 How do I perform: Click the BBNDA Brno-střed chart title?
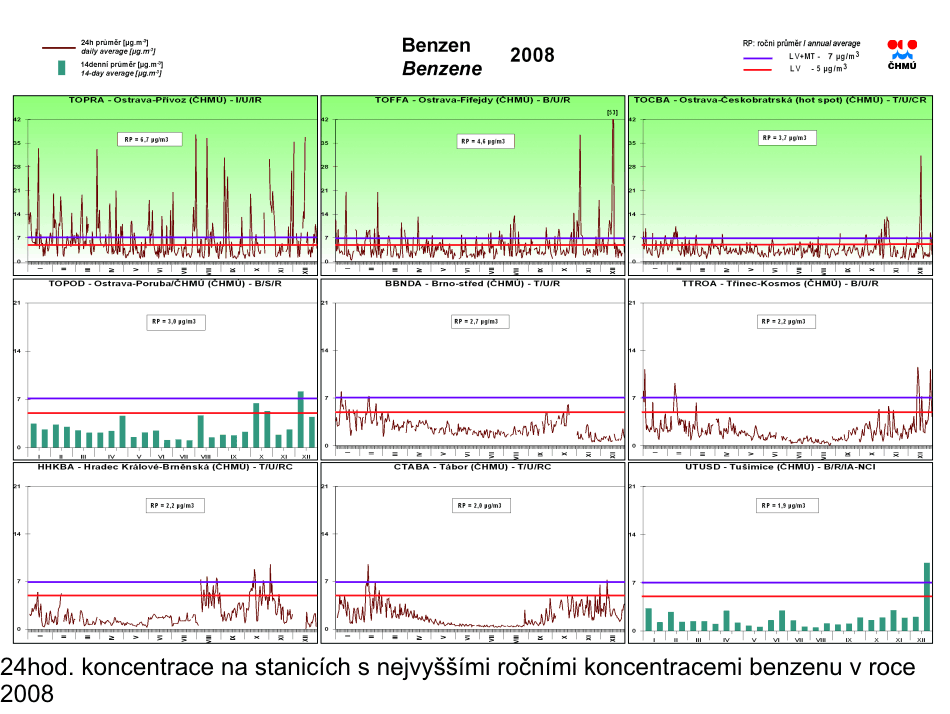472,284
